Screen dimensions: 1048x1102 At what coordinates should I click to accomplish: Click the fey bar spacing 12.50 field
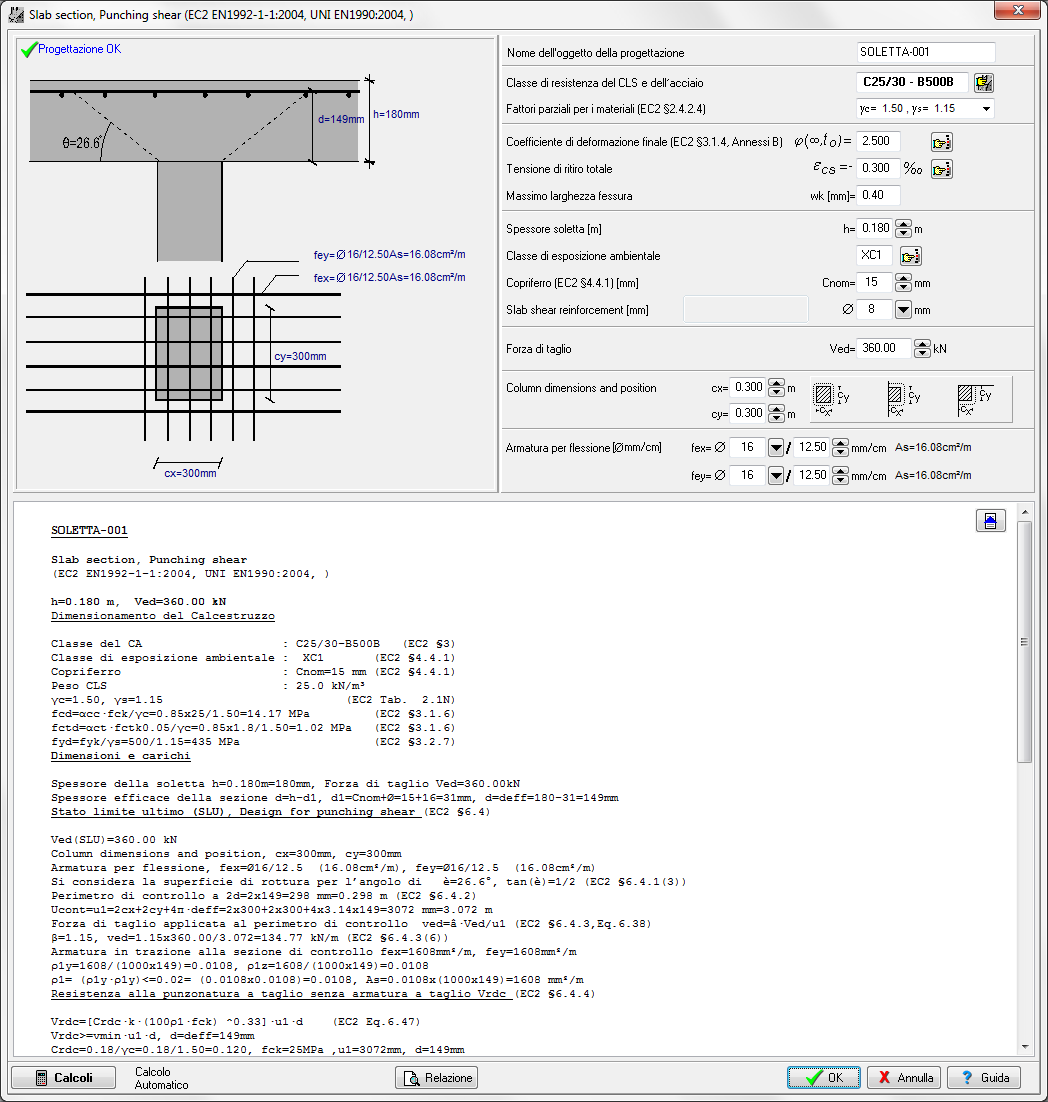(812, 475)
